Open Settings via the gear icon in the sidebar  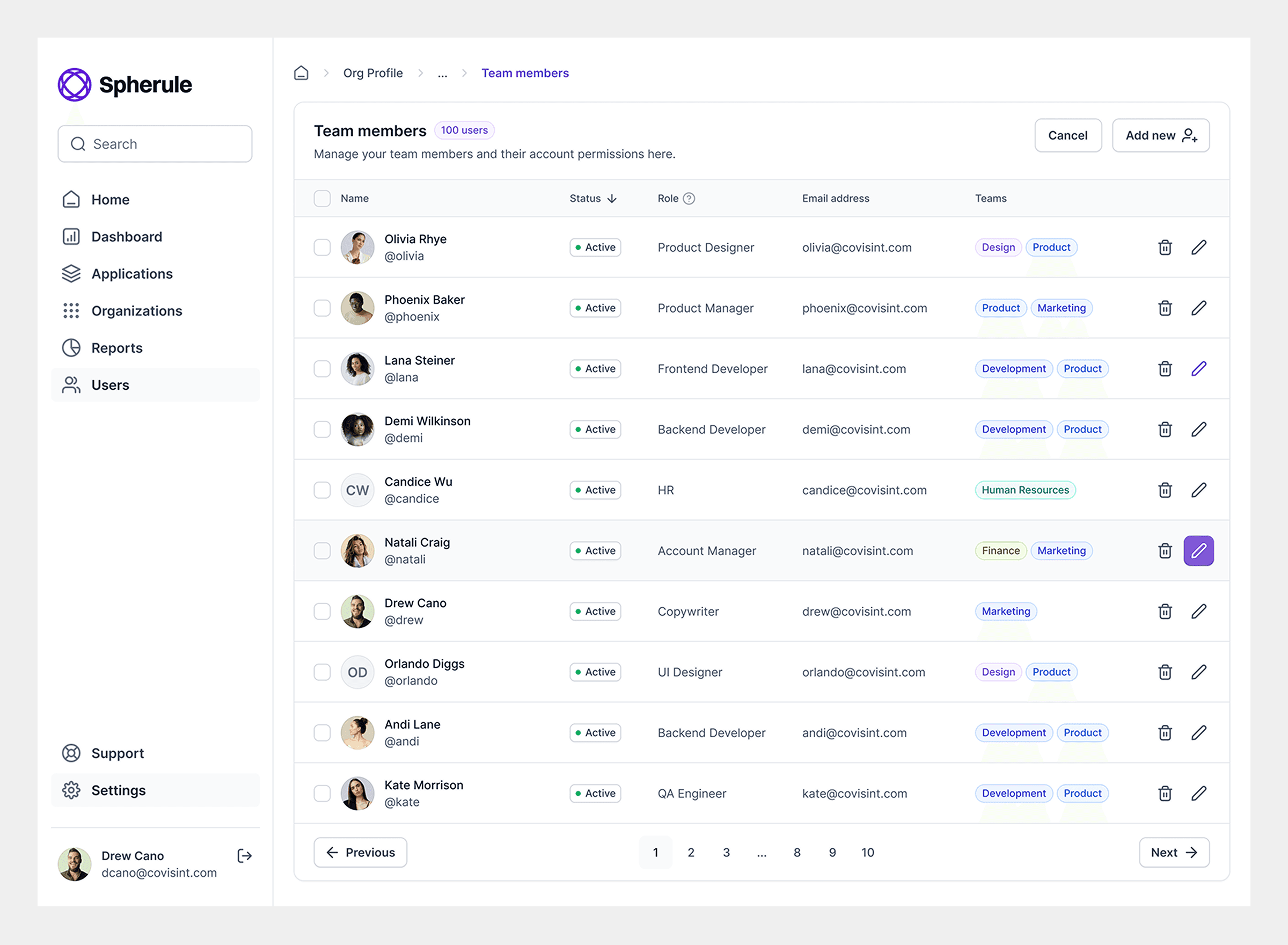[x=71, y=790]
